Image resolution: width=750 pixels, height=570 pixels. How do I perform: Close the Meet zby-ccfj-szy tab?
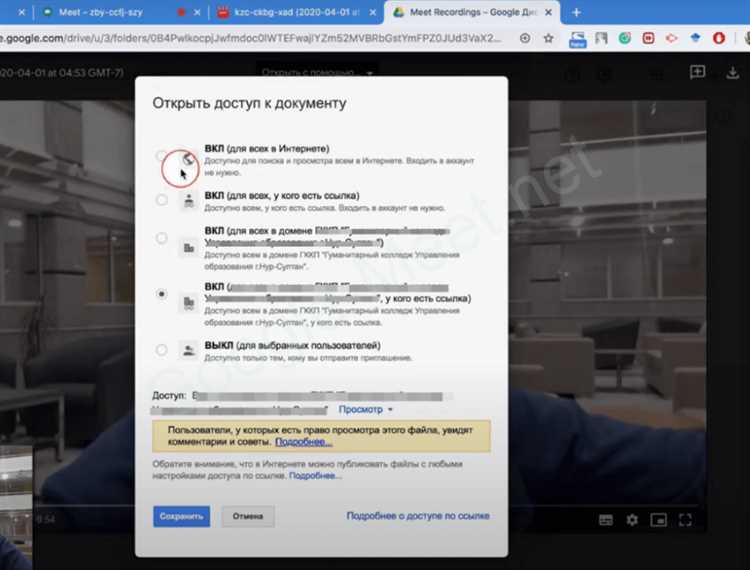197,12
